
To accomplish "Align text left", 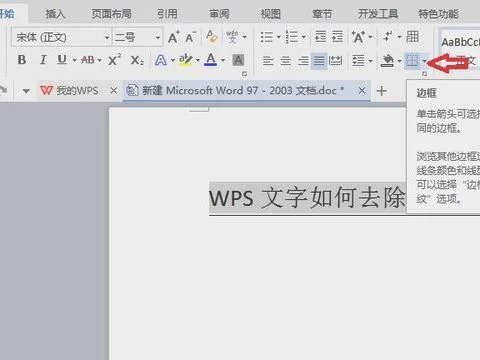I will (x=268, y=61).
